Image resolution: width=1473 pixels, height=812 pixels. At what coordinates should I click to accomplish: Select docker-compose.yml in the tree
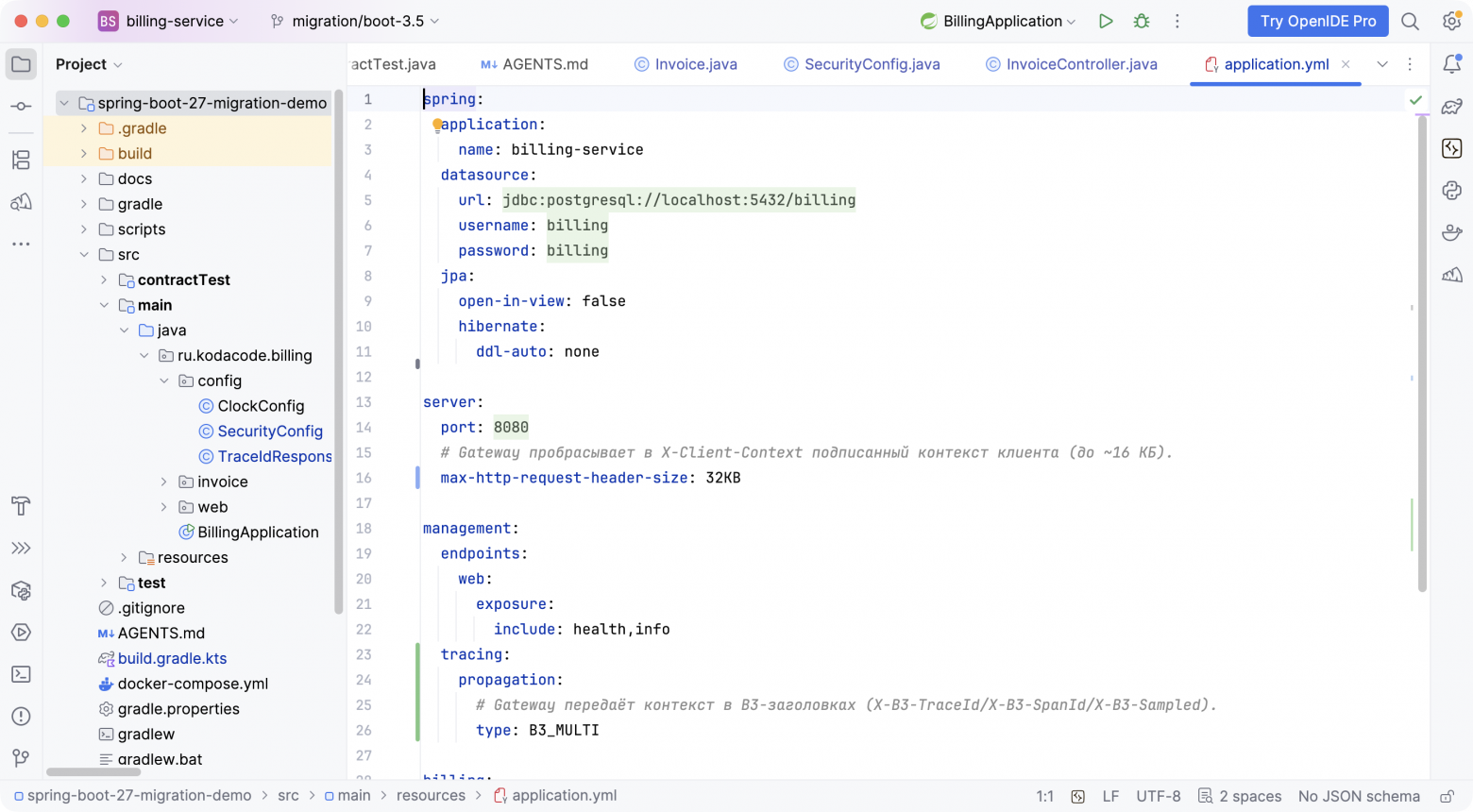[x=183, y=684]
